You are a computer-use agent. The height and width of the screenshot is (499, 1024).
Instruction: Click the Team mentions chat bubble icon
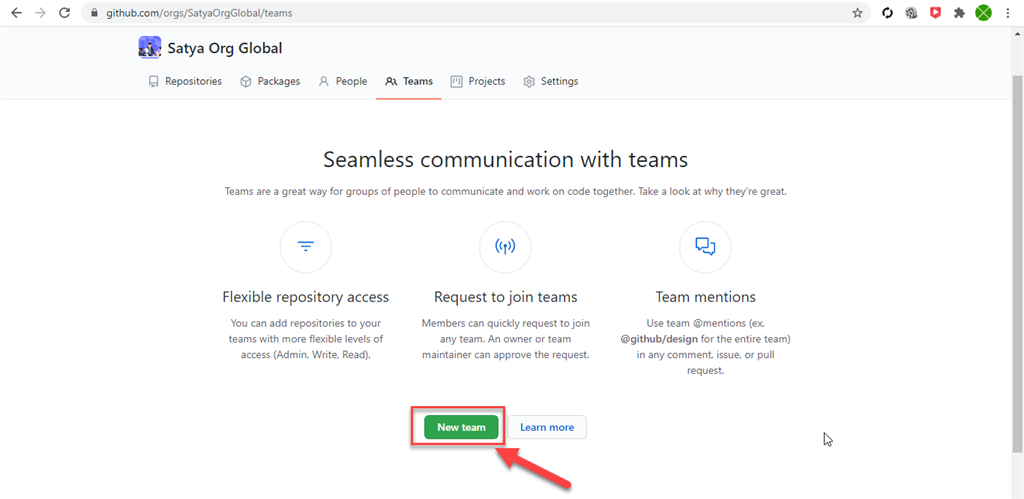click(705, 246)
